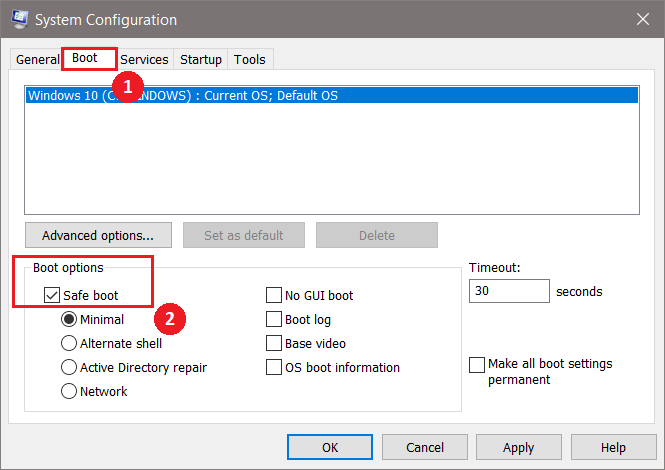This screenshot has width=665, height=470.
Task: Enable Base video checkbox
Action: pyautogui.click(x=273, y=344)
